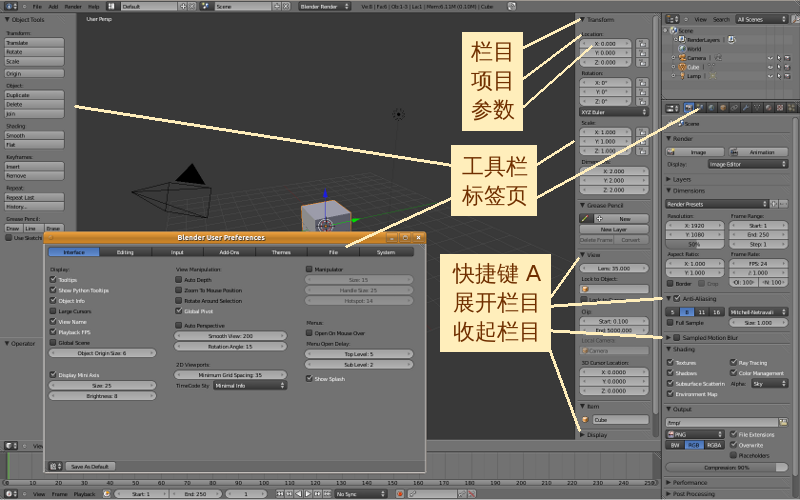Open the Image Editor display dropdown
The width and height of the screenshot is (800, 500).
click(748, 164)
